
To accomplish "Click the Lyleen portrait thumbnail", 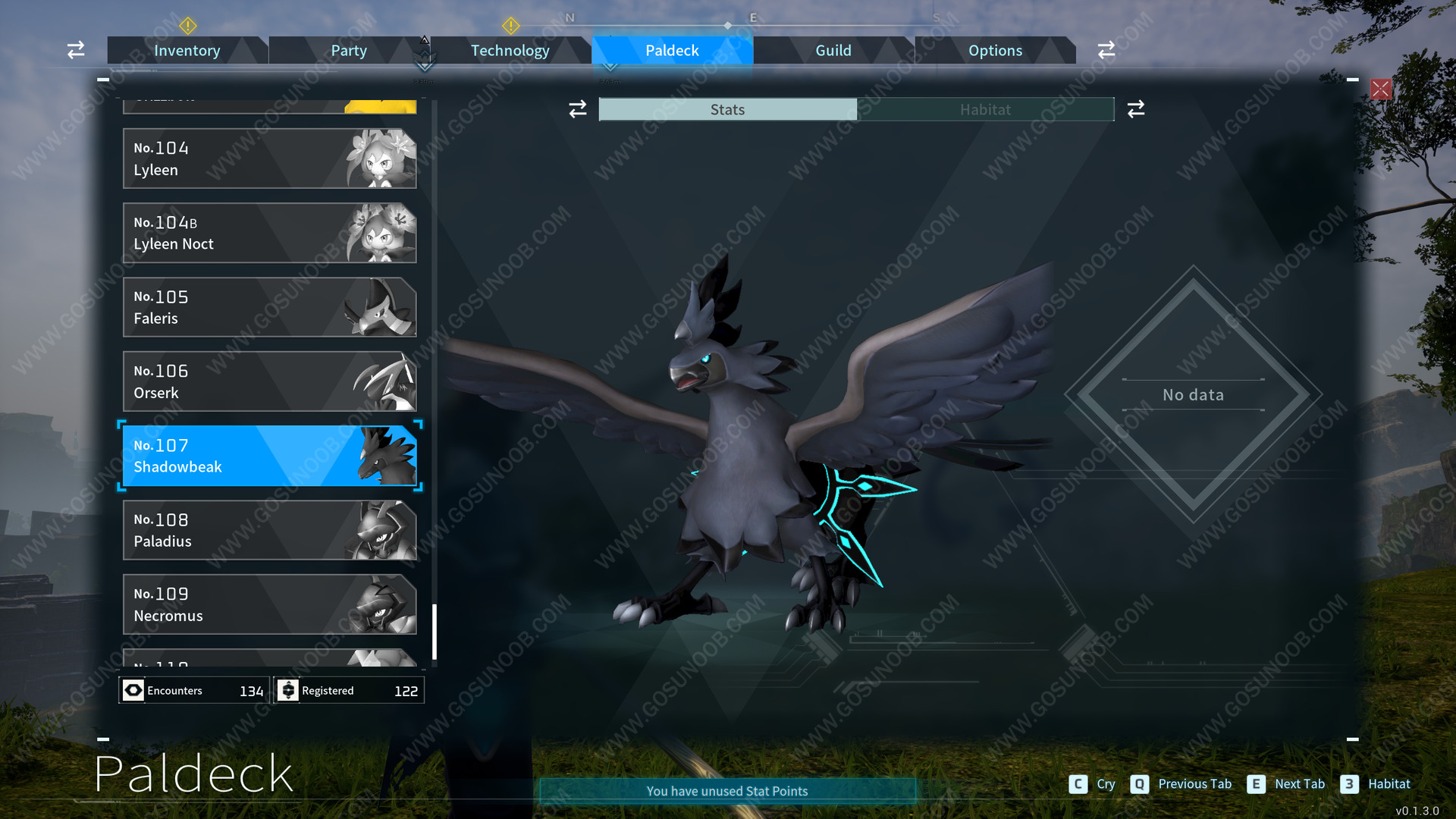I will click(x=381, y=158).
